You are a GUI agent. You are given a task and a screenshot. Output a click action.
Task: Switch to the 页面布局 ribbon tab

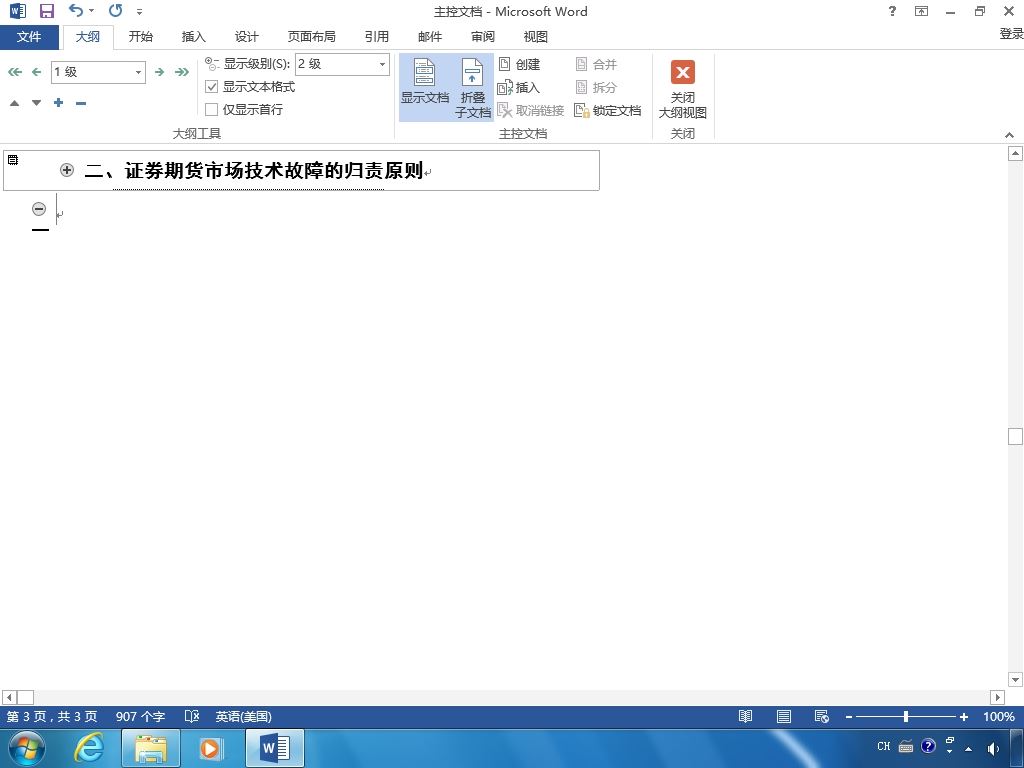pos(312,37)
